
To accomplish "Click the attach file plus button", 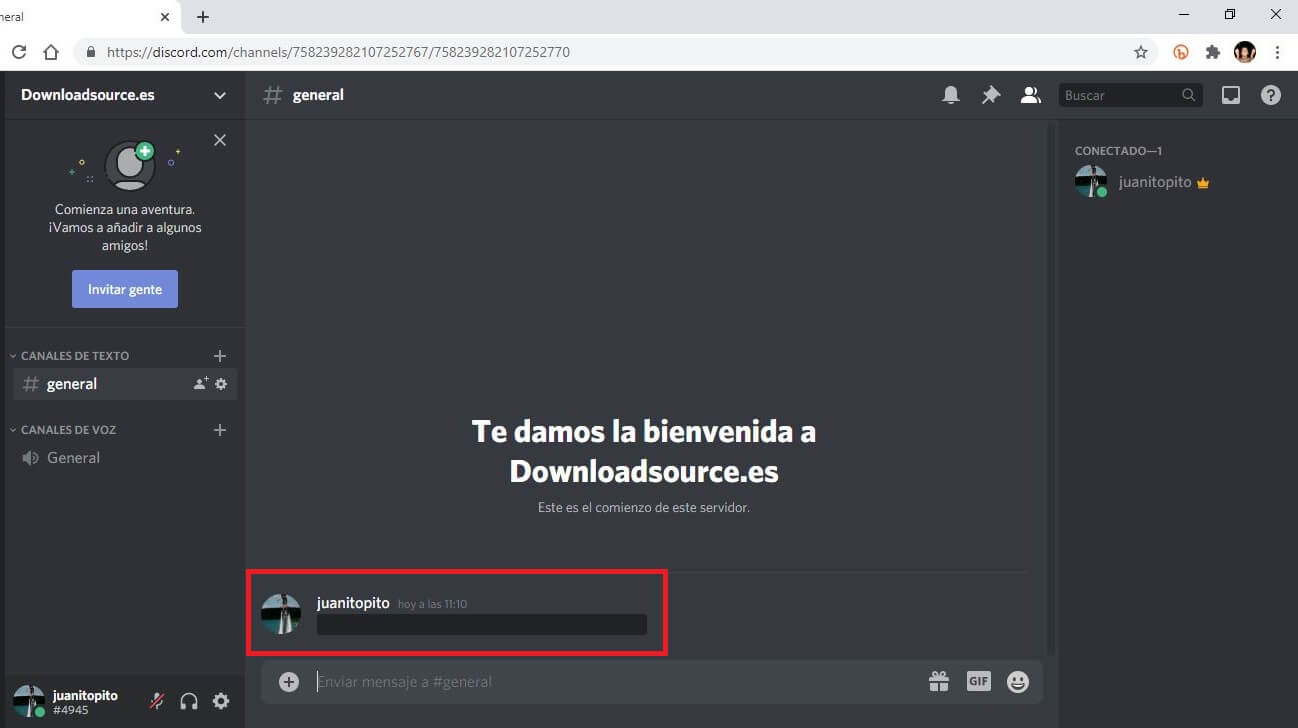I will point(289,682).
